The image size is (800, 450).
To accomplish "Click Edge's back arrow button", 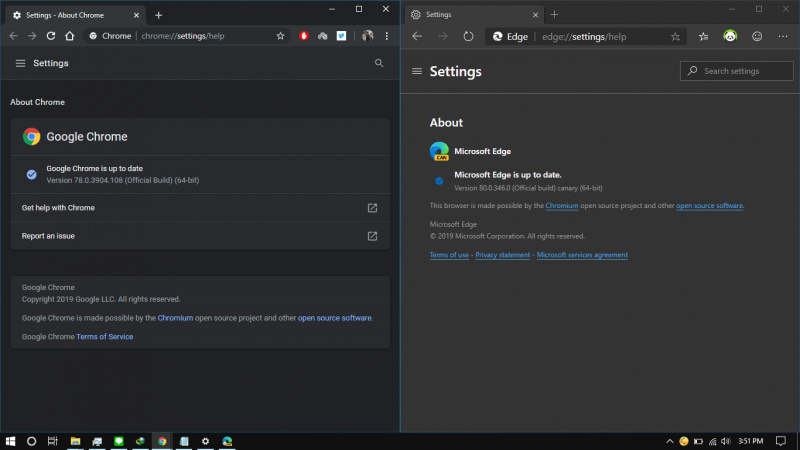I will pyautogui.click(x=417, y=36).
